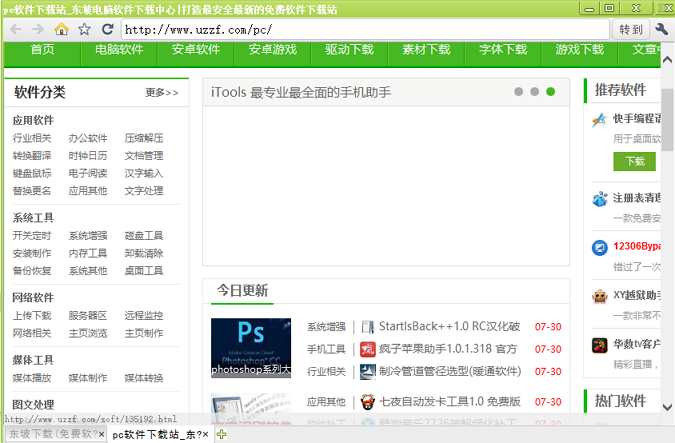Open StartIsBack++1.0 RC汉化破 link
The height and width of the screenshot is (443, 675).
click(x=449, y=327)
